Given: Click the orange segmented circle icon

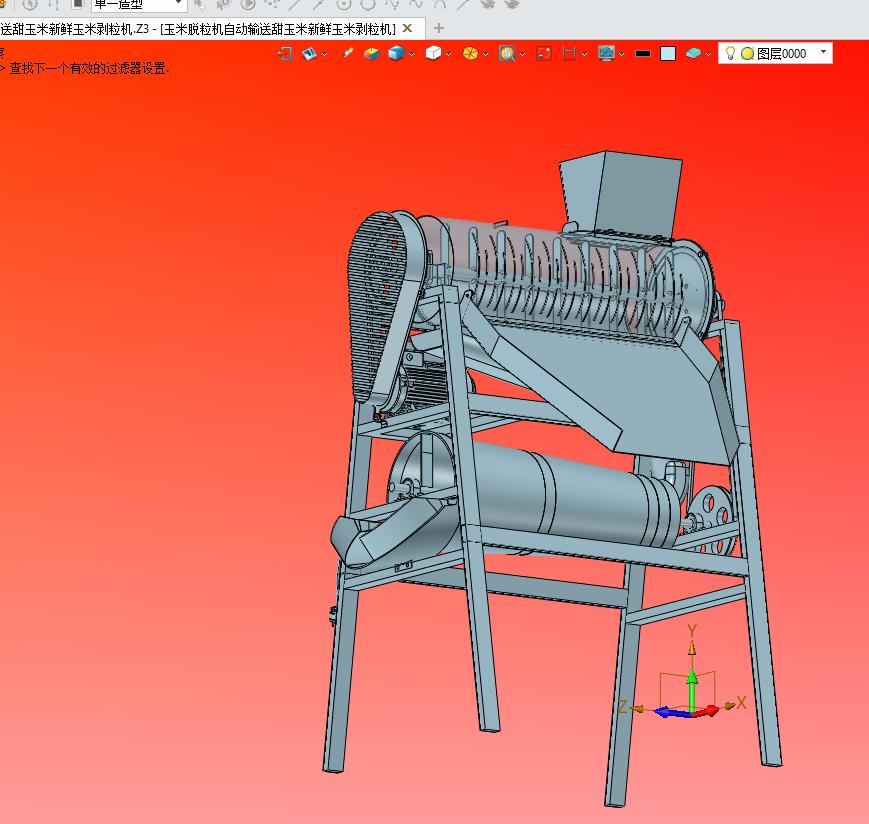Looking at the screenshot, I should pos(470,53).
